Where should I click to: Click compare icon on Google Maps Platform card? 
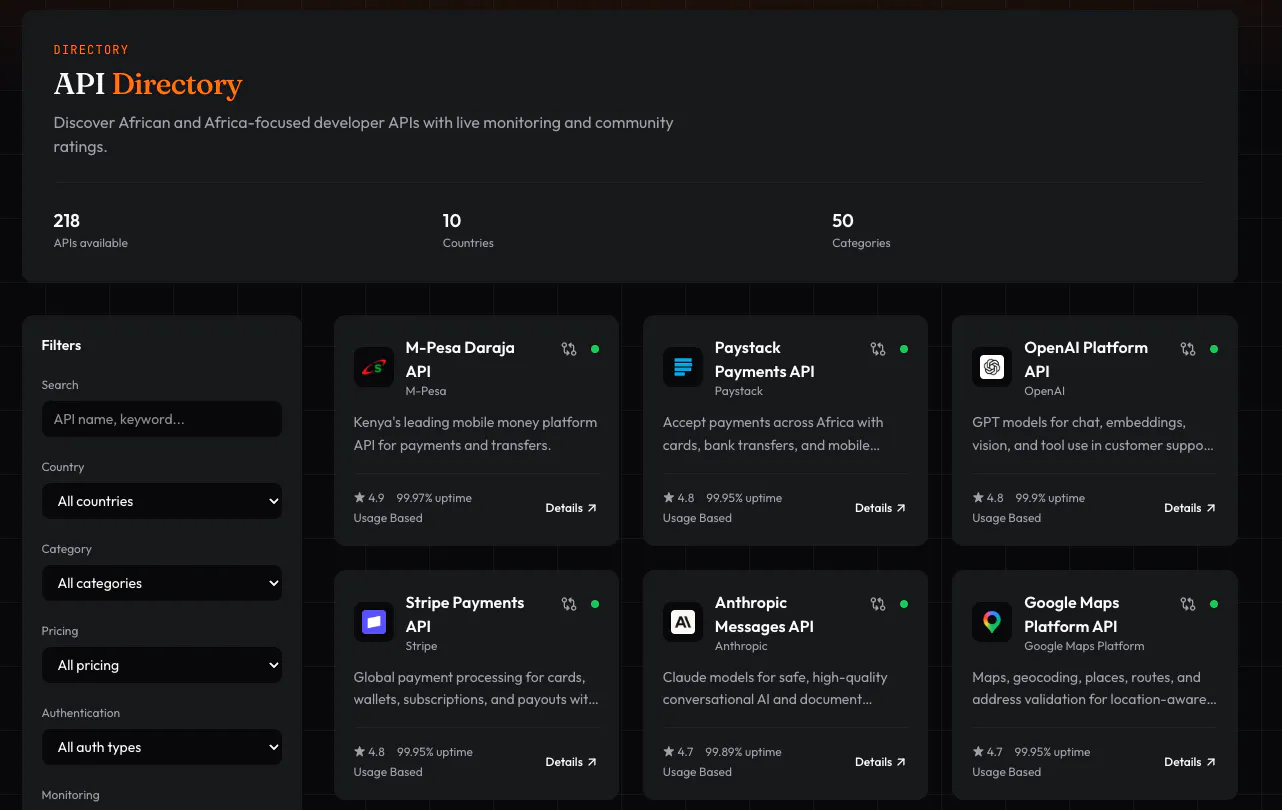(1188, 604)
